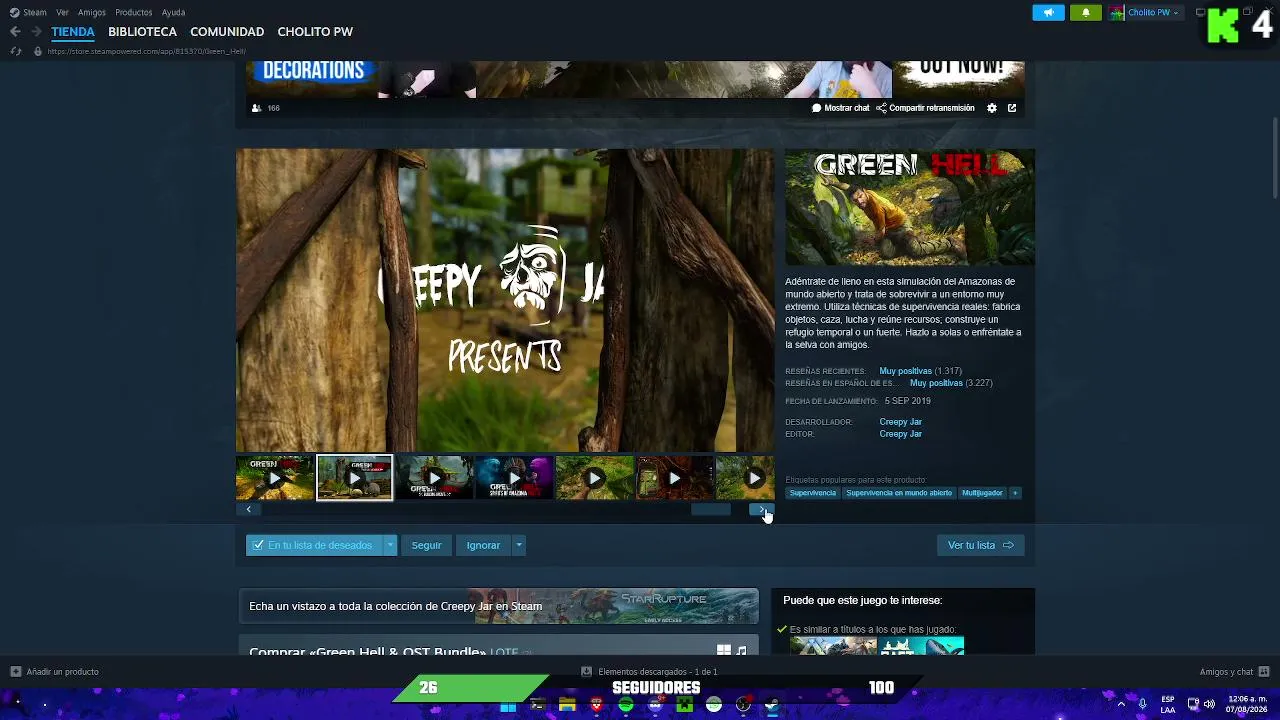Open Elementos descargados status
Screen dimensions: 1280x720
650,672
